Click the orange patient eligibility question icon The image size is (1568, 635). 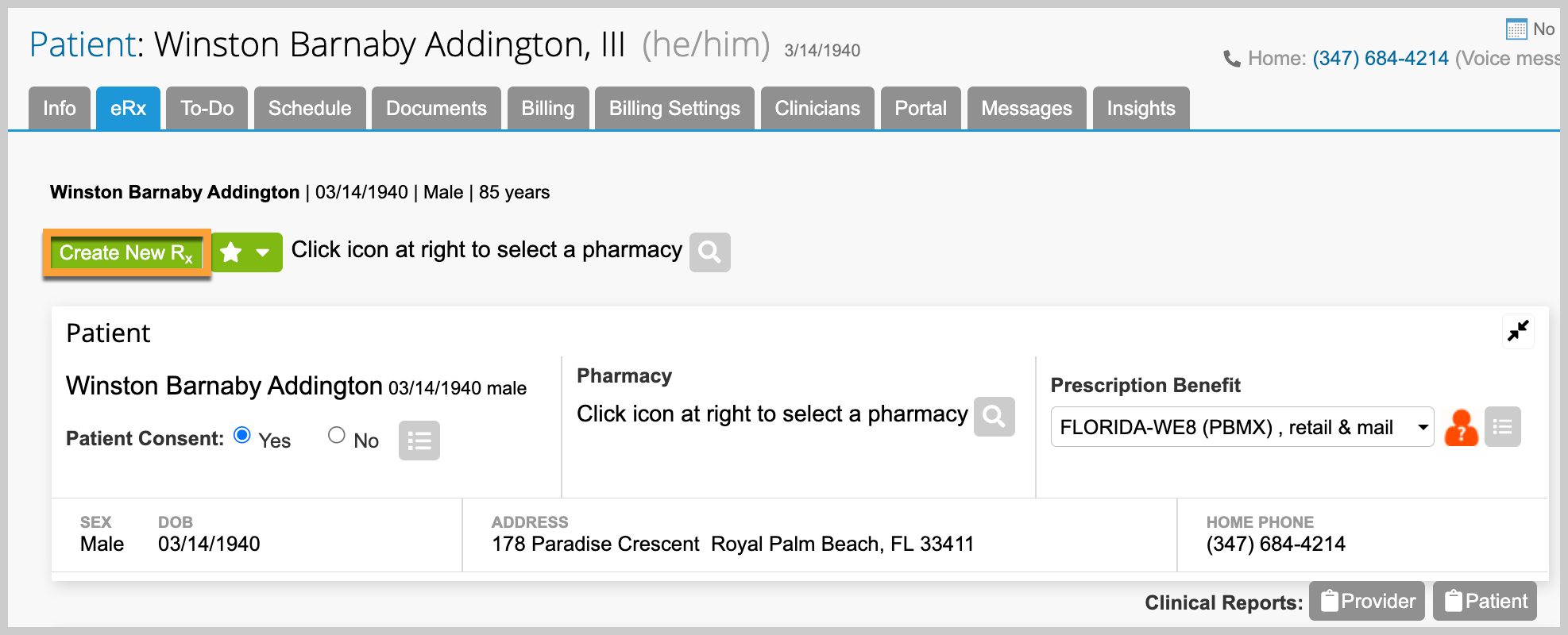(x=1461, y=428)
